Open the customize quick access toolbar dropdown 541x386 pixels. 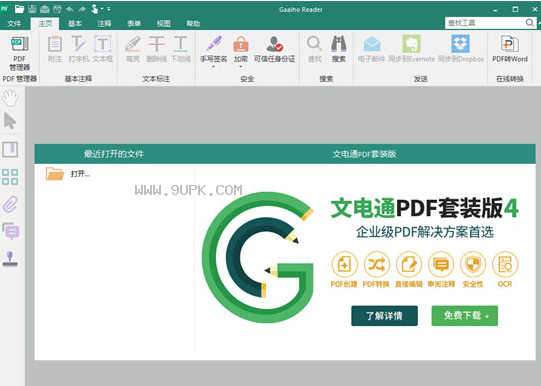(109, 9)
